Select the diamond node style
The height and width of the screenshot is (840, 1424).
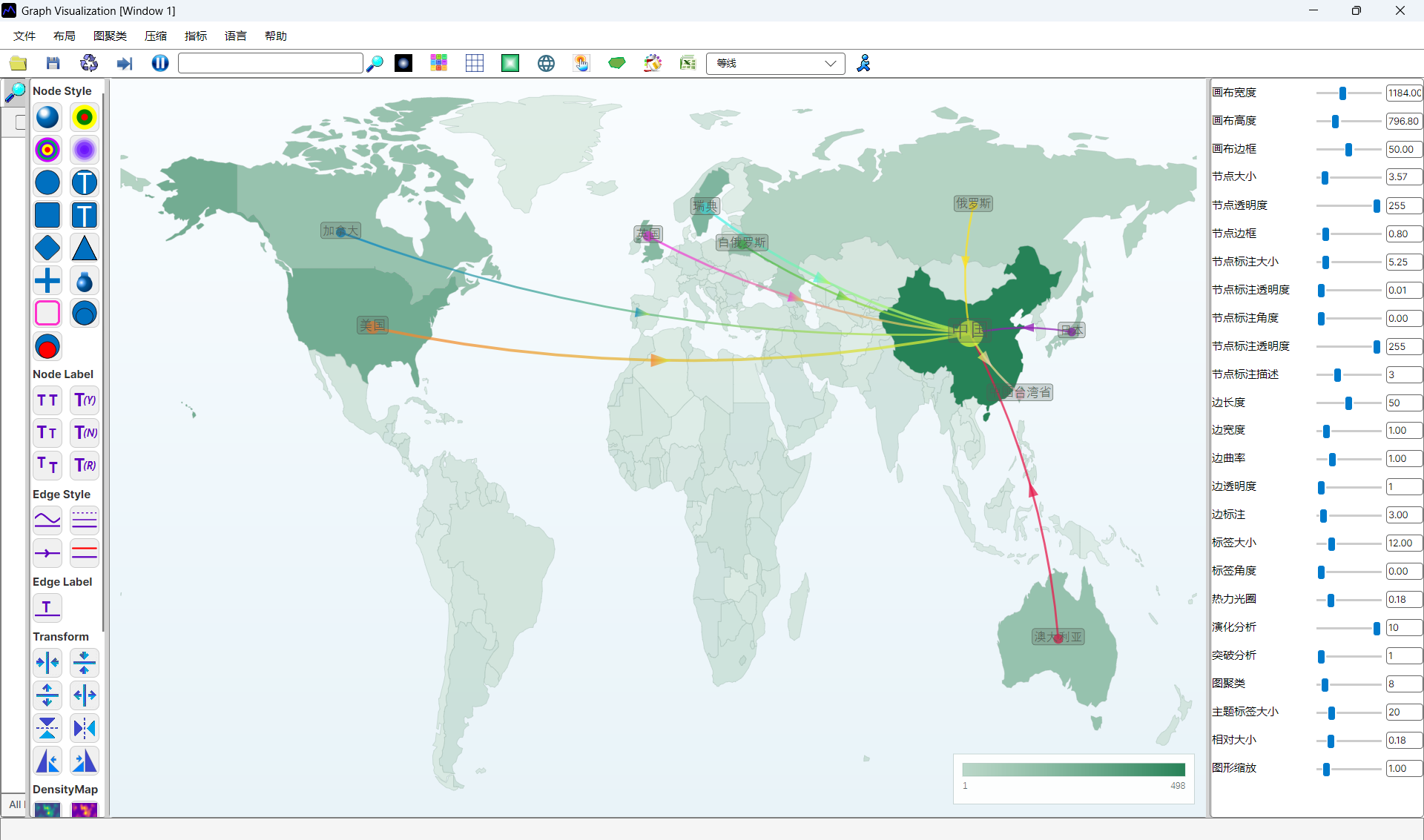(x=47, y=248)
